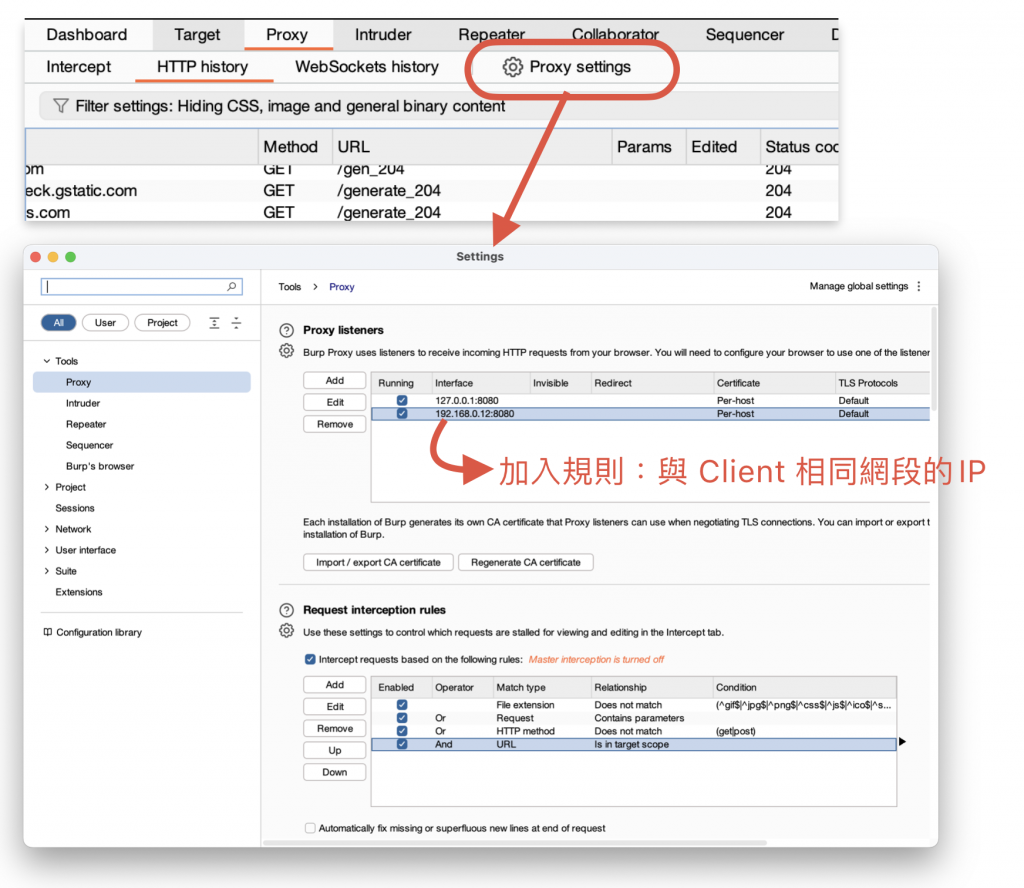Click Remove button for Proxy listeners
This screenshot has width=1024, height=888.
pyautogui.click(x=335, y=424)
